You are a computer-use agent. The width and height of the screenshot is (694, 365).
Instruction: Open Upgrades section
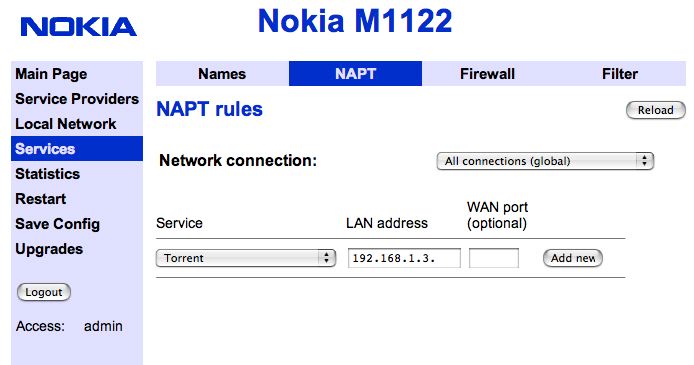click(x=49, y=249)
